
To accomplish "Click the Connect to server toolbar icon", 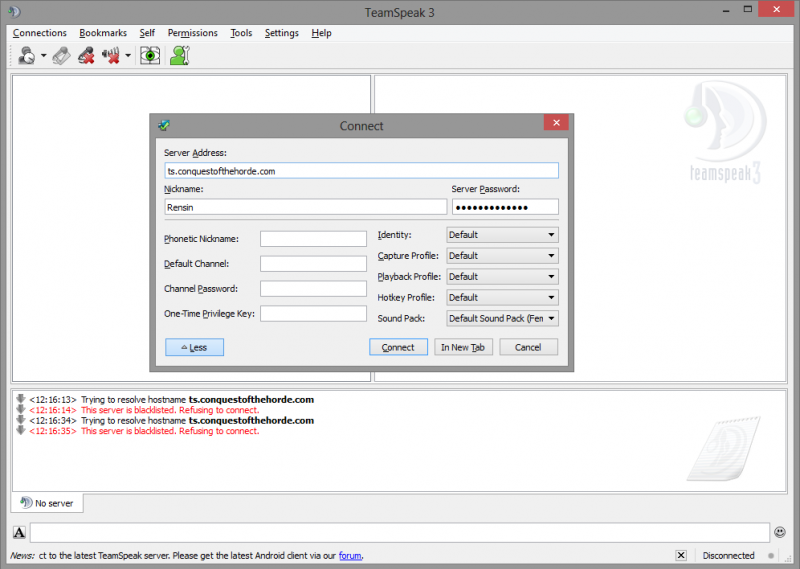I will pyautogui.click(x=26, y=55).
